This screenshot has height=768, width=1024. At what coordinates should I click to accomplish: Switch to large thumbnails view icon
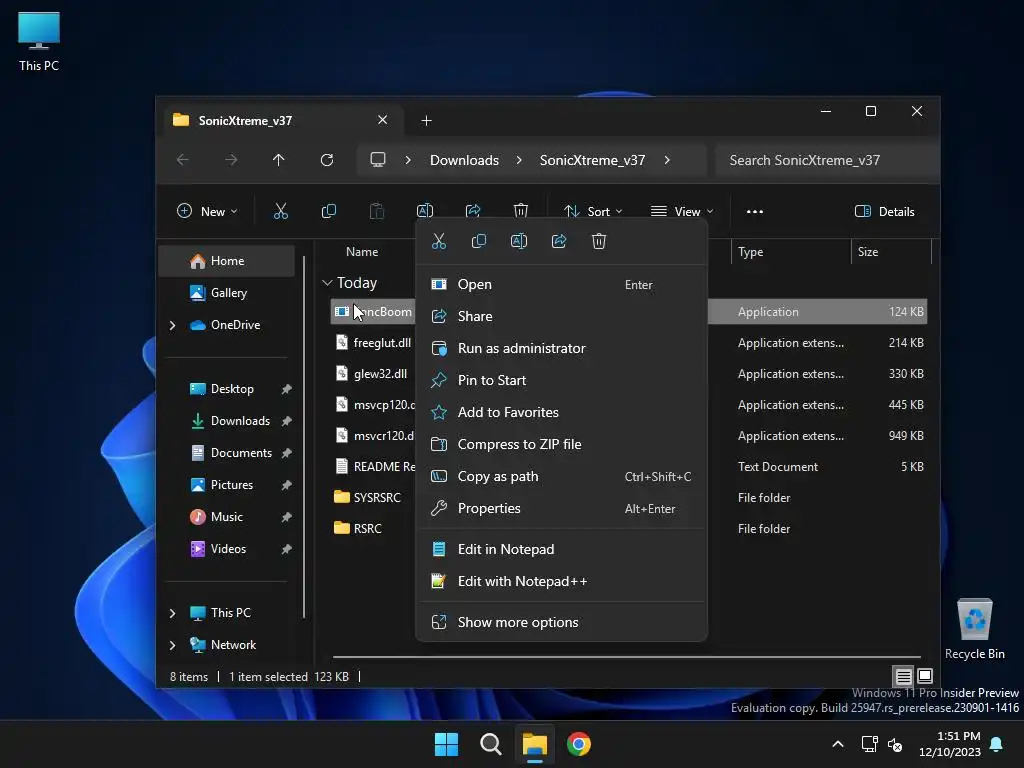(925, 676)
